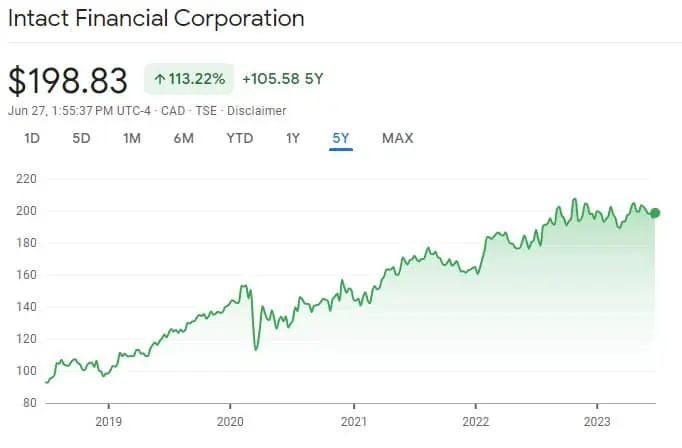Click the green up-arrow in the percentage badge
The image size is (682, 448).
pos(160,77)
